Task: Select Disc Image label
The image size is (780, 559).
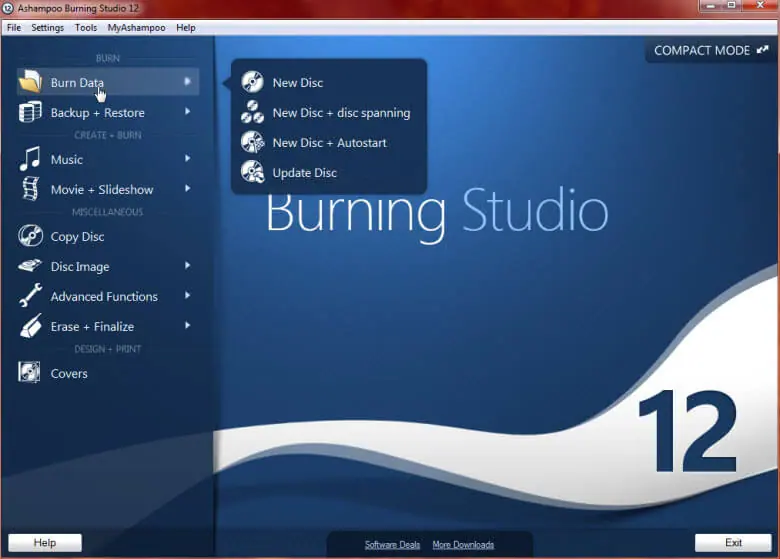Action: pos(80,267)
